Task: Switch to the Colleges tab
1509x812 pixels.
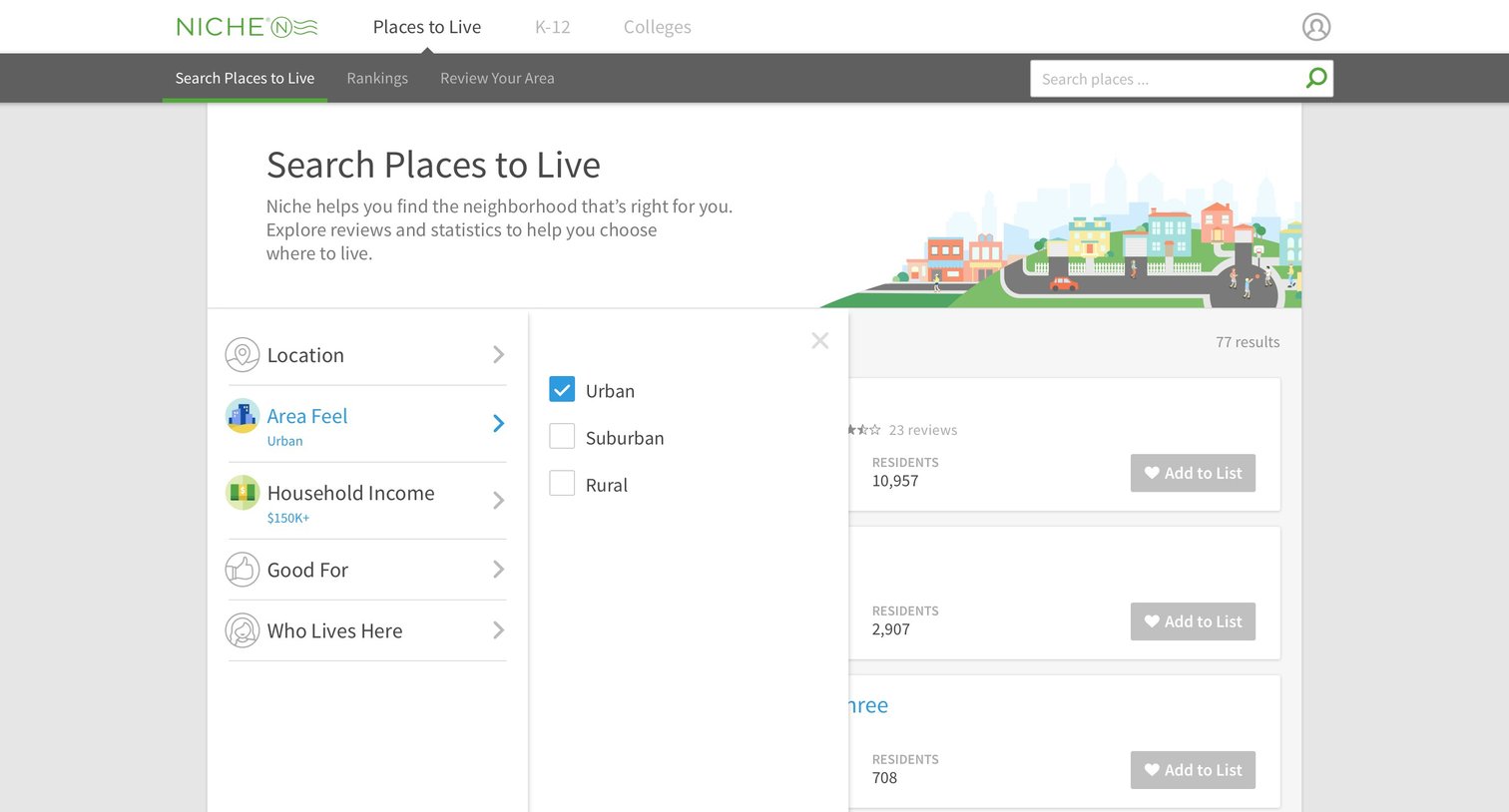Action: click(658, 27)
